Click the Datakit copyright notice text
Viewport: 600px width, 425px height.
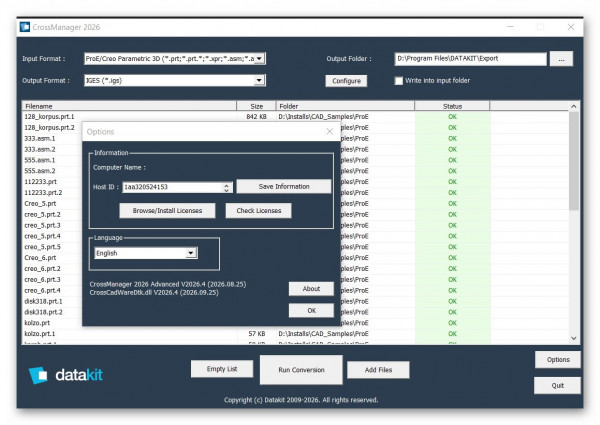pos(301,400)
